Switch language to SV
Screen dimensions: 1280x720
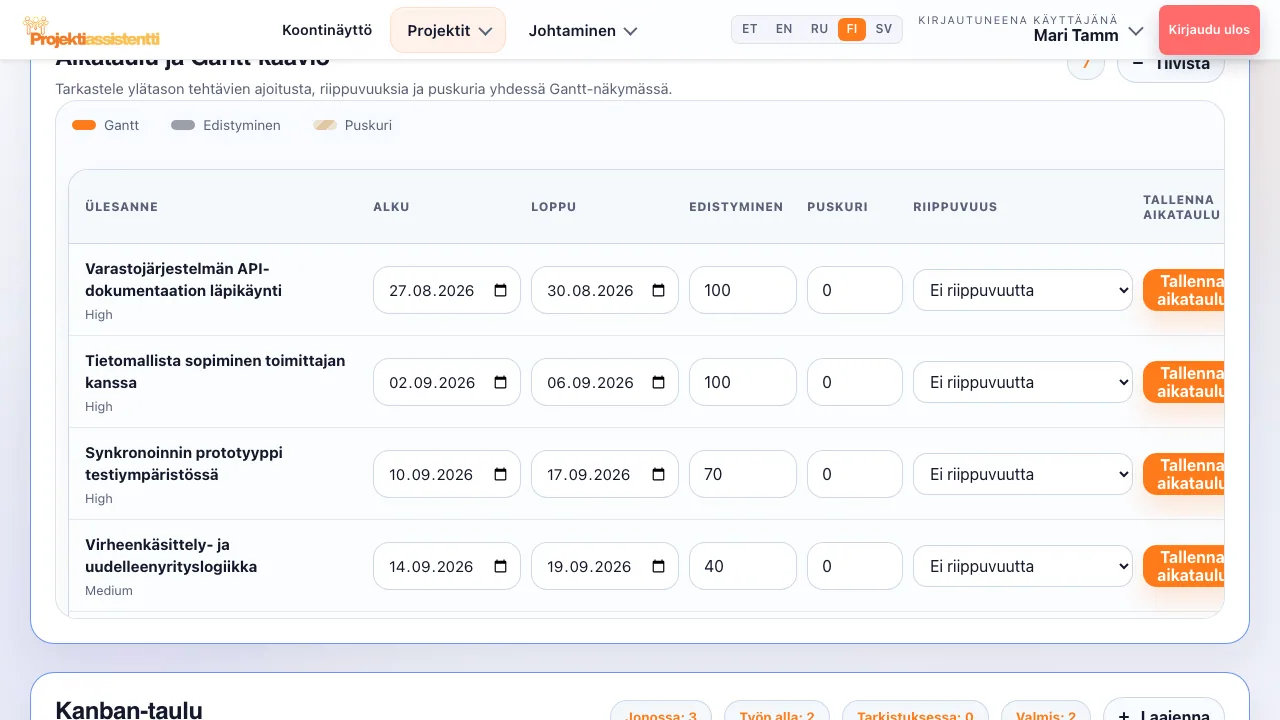(x=884, y=29)
